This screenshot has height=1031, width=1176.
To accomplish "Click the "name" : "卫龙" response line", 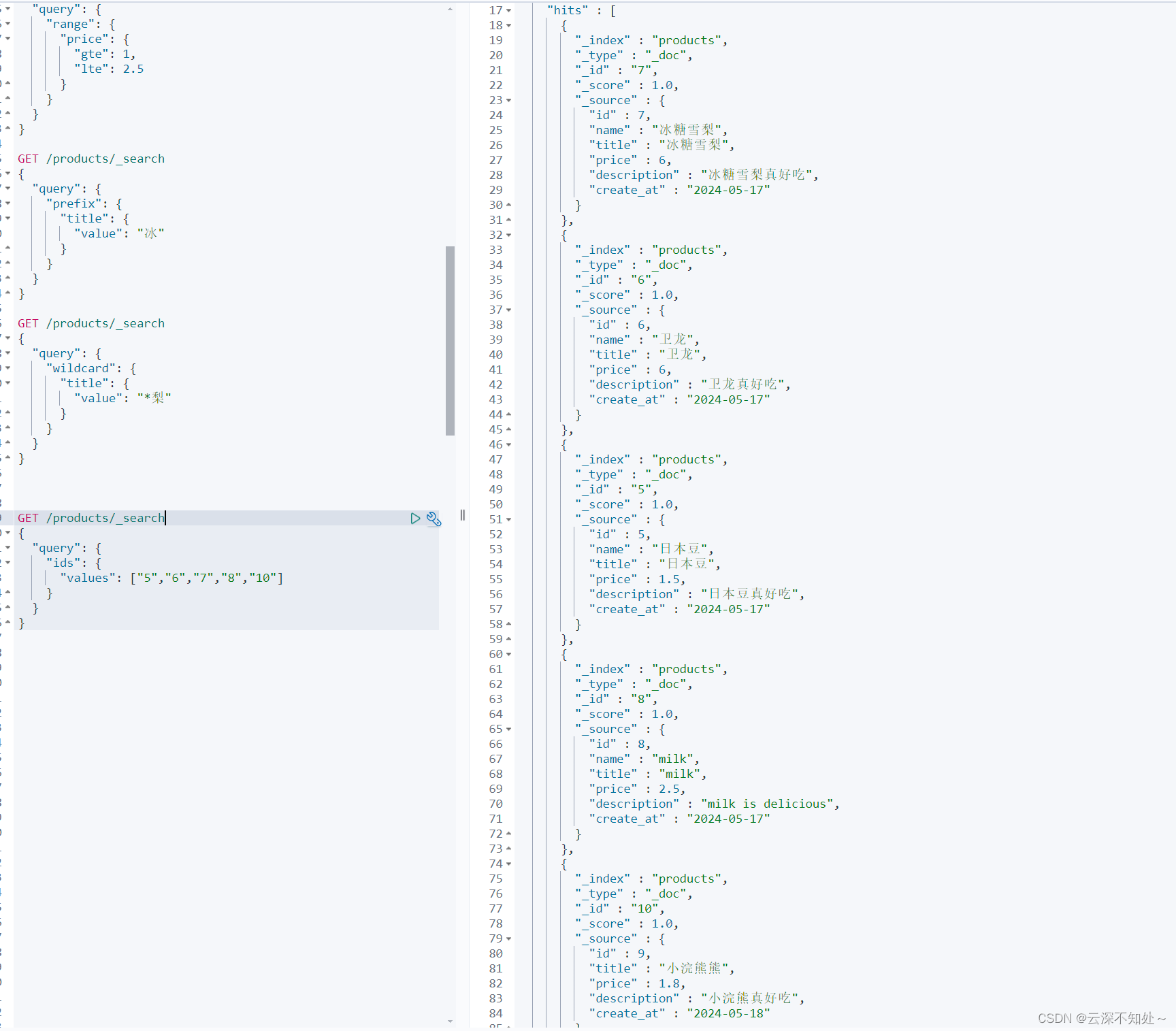I will (x=644, y=340).
